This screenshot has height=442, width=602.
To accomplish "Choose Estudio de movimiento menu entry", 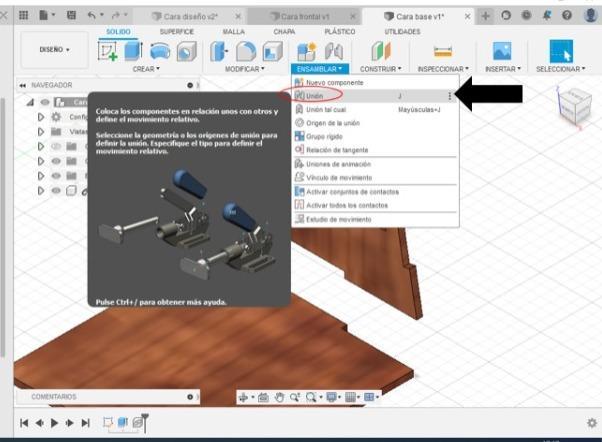I will [x=375, y=219].
